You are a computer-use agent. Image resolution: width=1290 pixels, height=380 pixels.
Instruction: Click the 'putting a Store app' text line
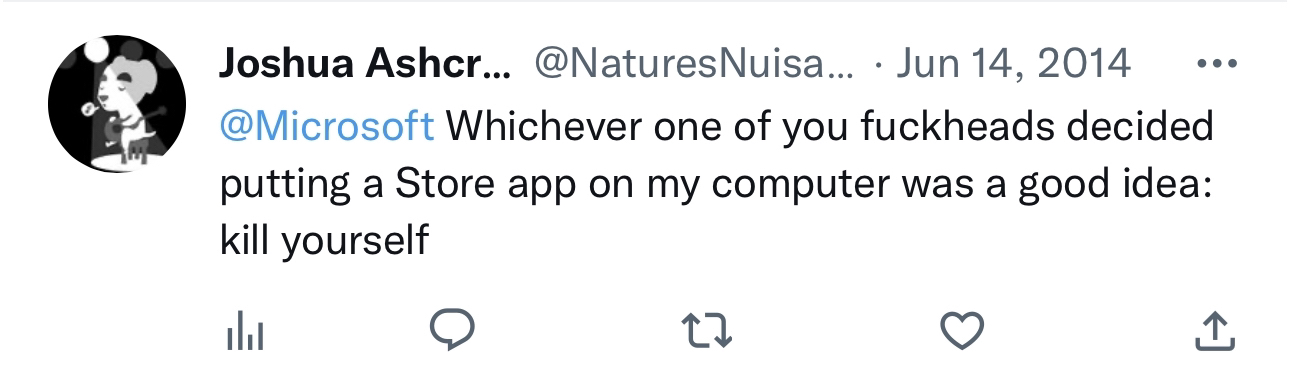(x=716, y=186)
